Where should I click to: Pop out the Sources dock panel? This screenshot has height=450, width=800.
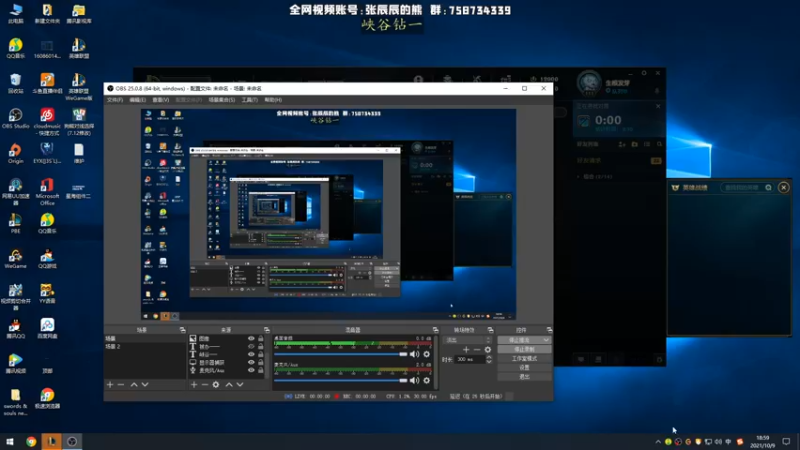pos(266,330)
